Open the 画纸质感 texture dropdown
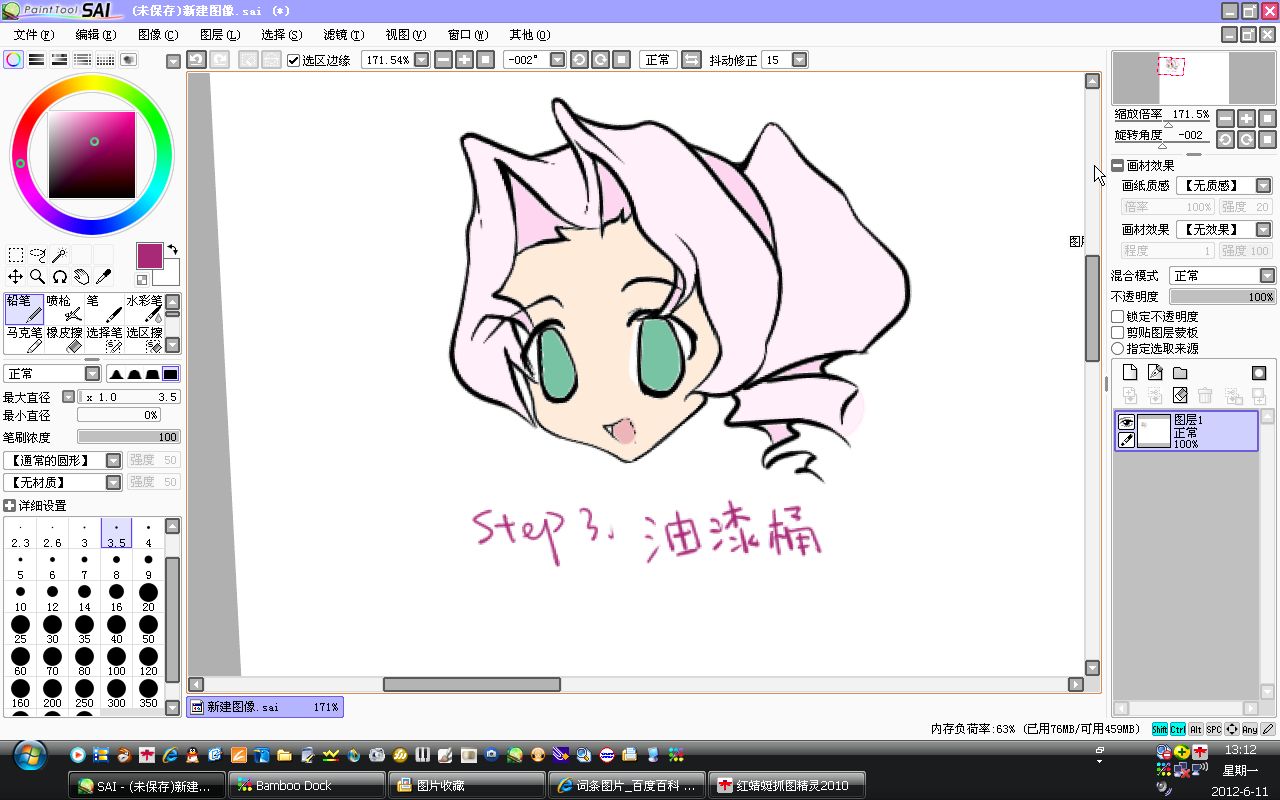This screenshot has height=800, width=1280. click(x=1224, y=186)
